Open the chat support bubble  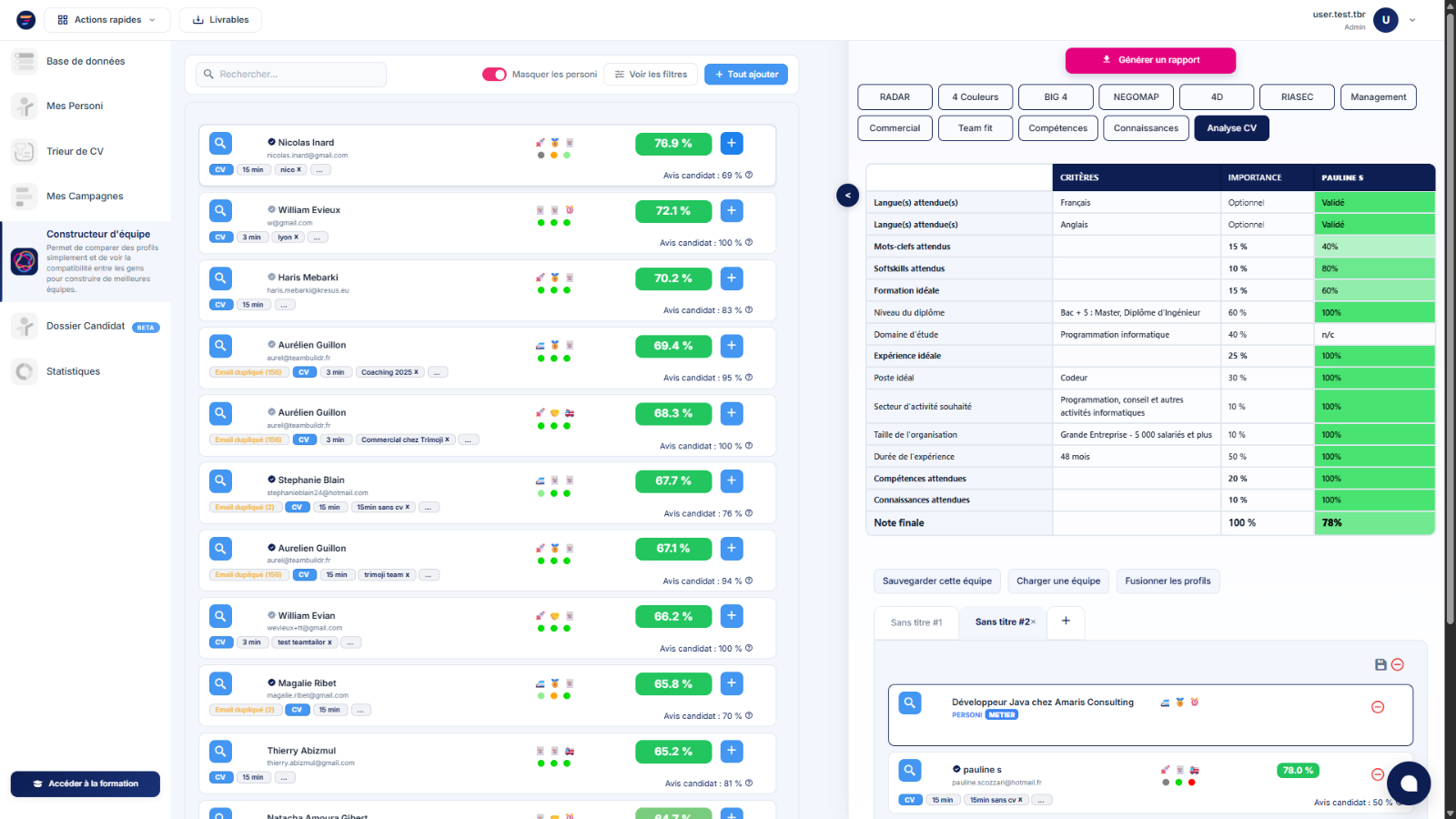[1409, 784]
